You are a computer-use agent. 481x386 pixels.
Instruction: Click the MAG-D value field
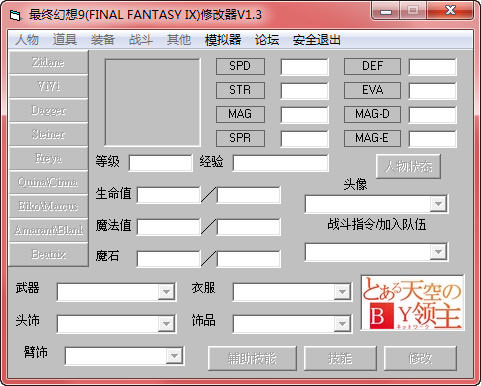[x=432, y=115]
